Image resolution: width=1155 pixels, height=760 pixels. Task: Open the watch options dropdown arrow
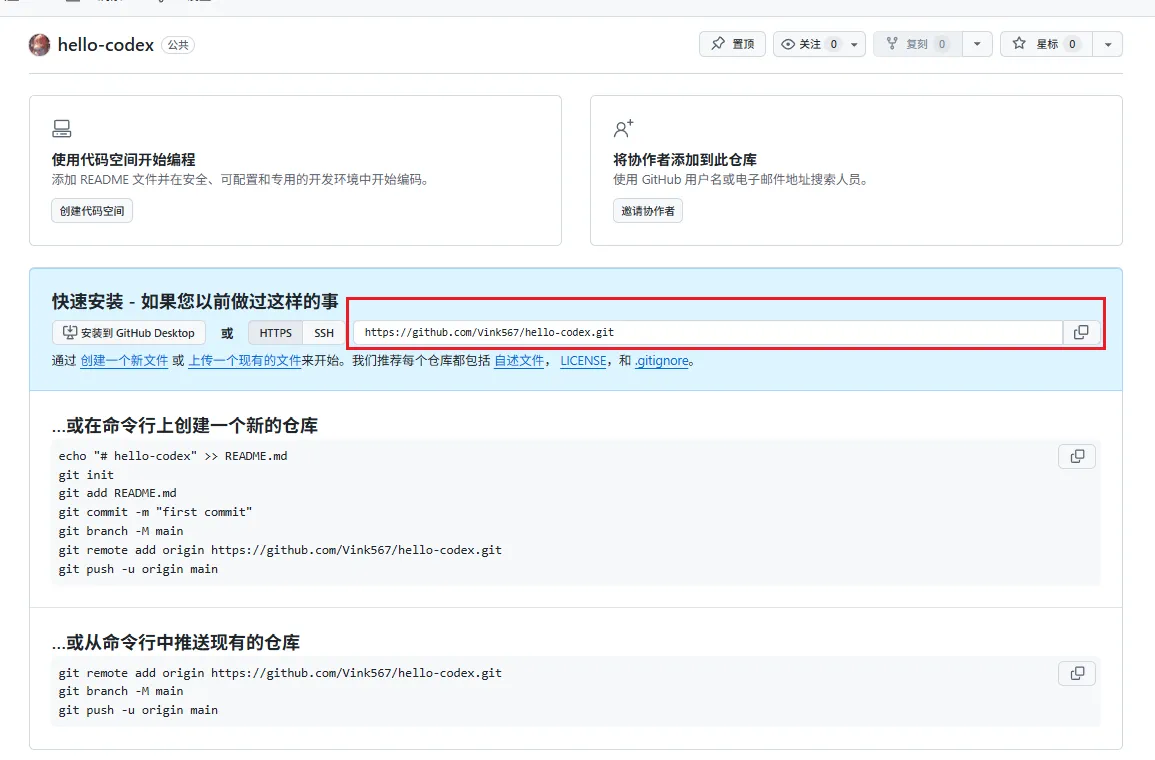click(x=854, y=44)
